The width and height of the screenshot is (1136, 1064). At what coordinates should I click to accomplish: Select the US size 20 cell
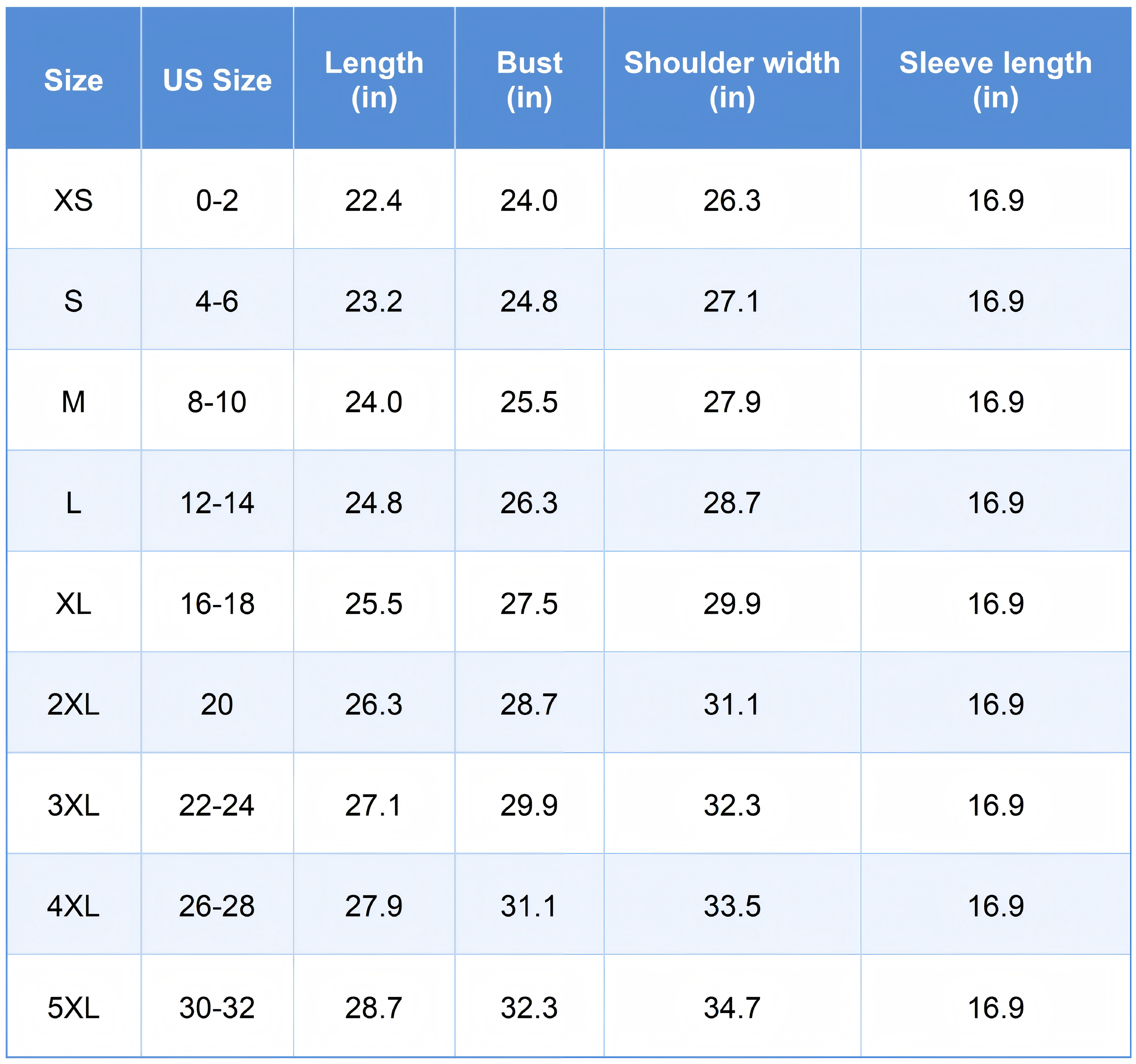tap(217, 704)
